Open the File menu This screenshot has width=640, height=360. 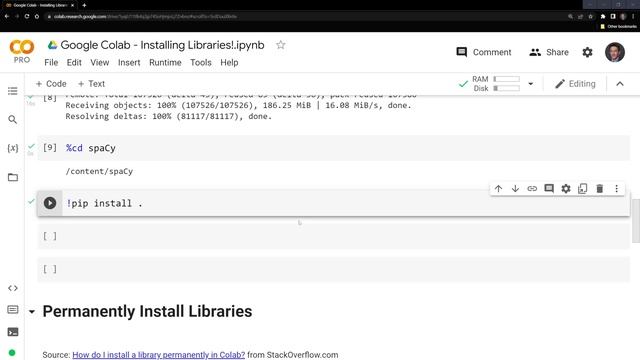(51, 62)
